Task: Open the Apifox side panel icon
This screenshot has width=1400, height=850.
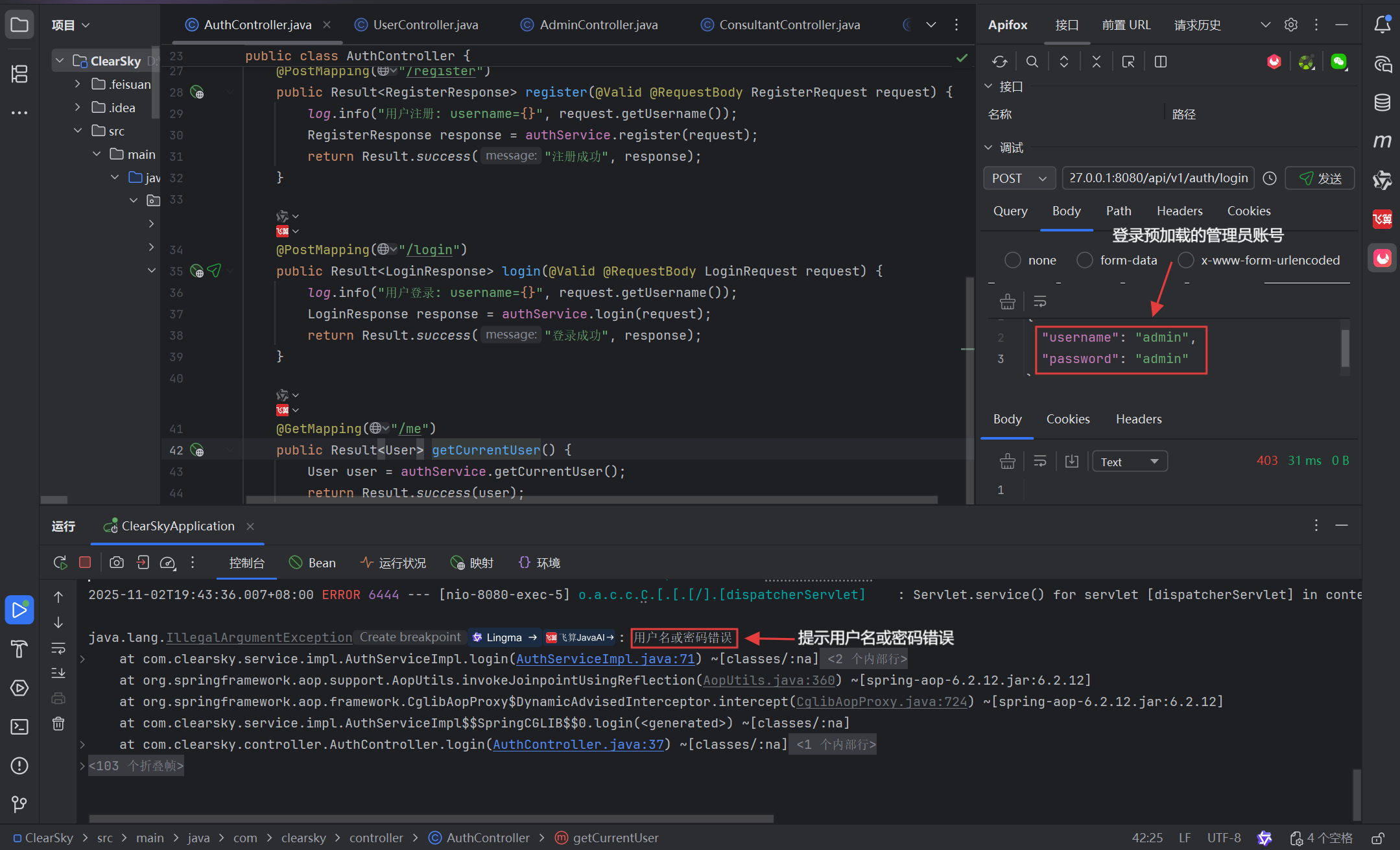Action: 1382,258
